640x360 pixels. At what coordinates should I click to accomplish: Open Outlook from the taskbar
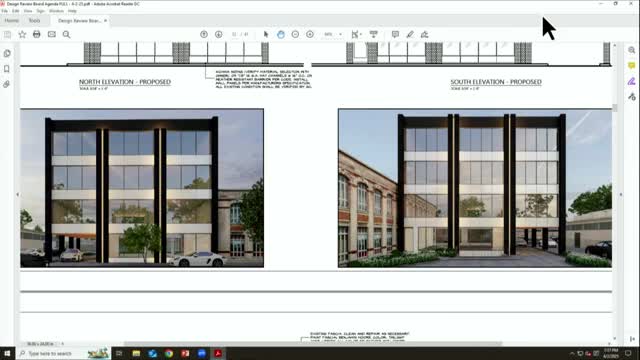[152, 353]
